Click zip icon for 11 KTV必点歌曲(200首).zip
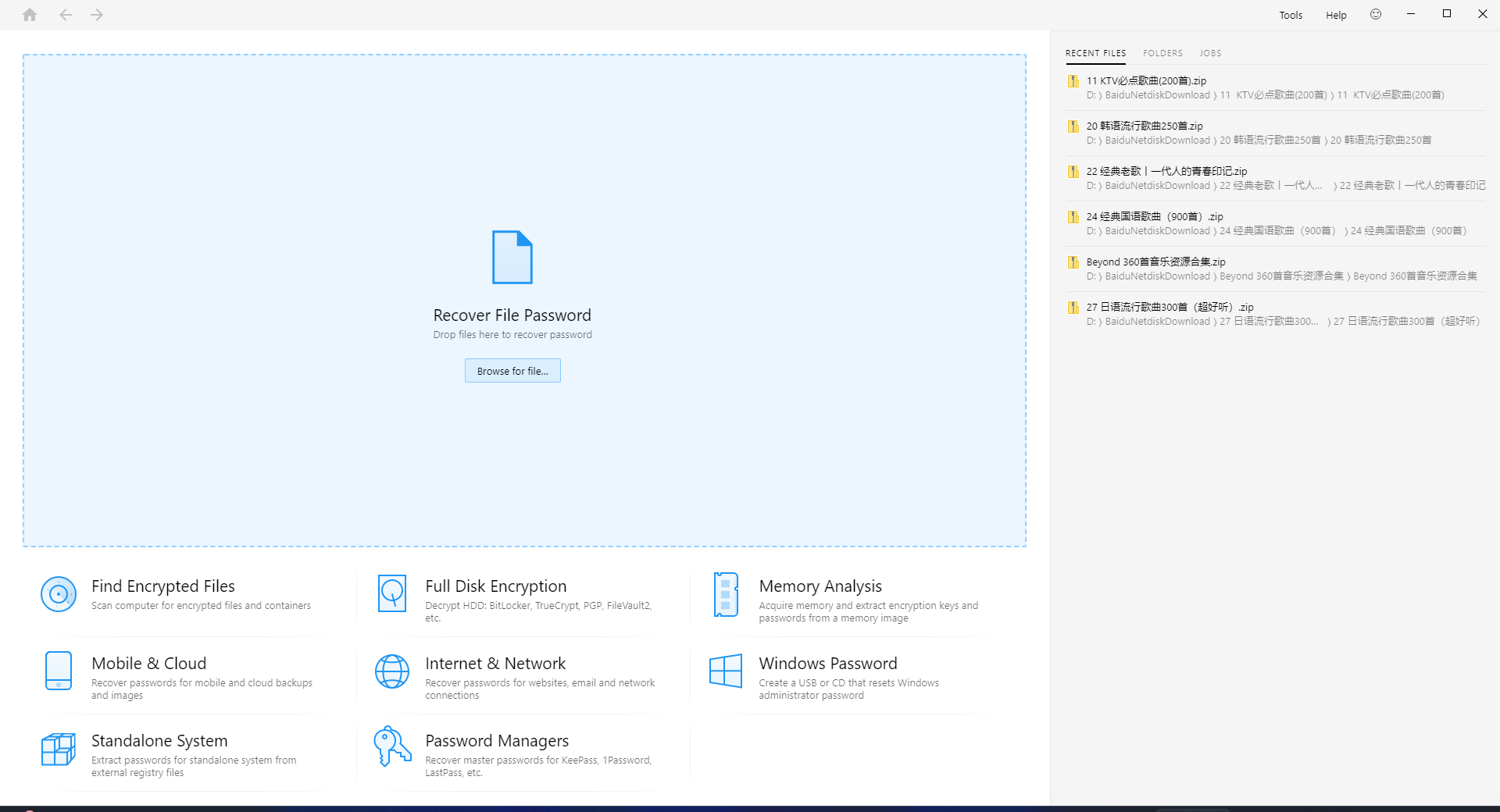 point(1073,81)
